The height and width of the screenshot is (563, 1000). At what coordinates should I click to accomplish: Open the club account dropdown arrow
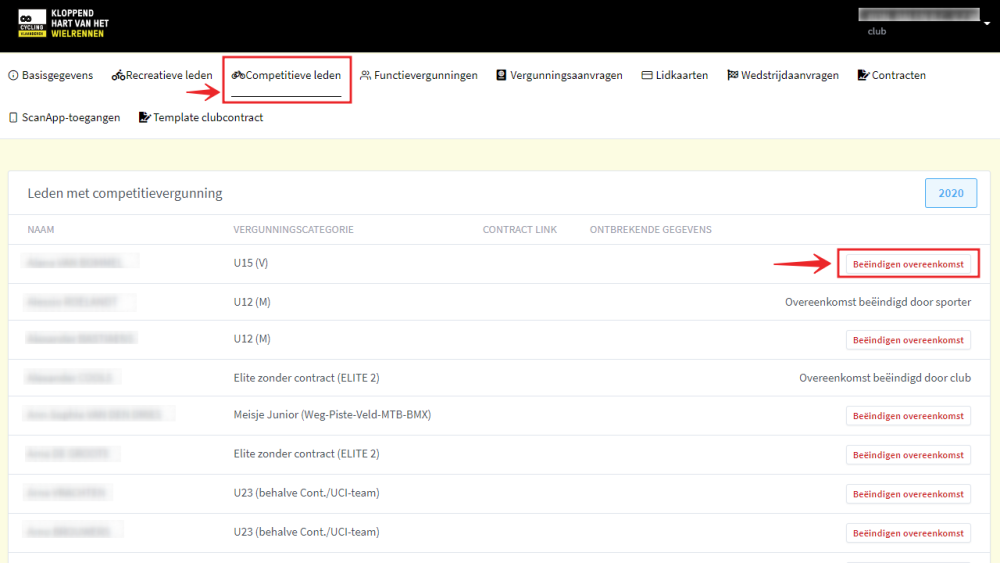click(x=987, y=24)
